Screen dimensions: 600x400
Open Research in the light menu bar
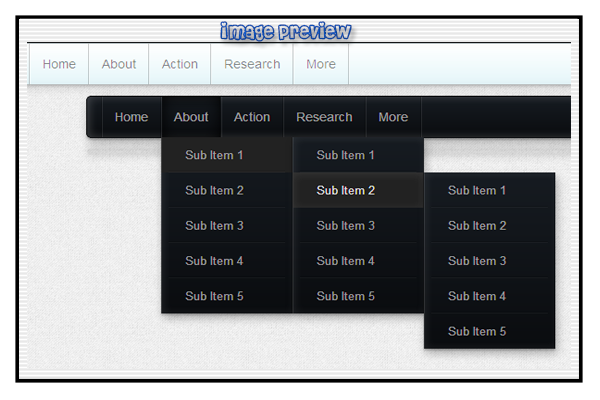(252, 64)
